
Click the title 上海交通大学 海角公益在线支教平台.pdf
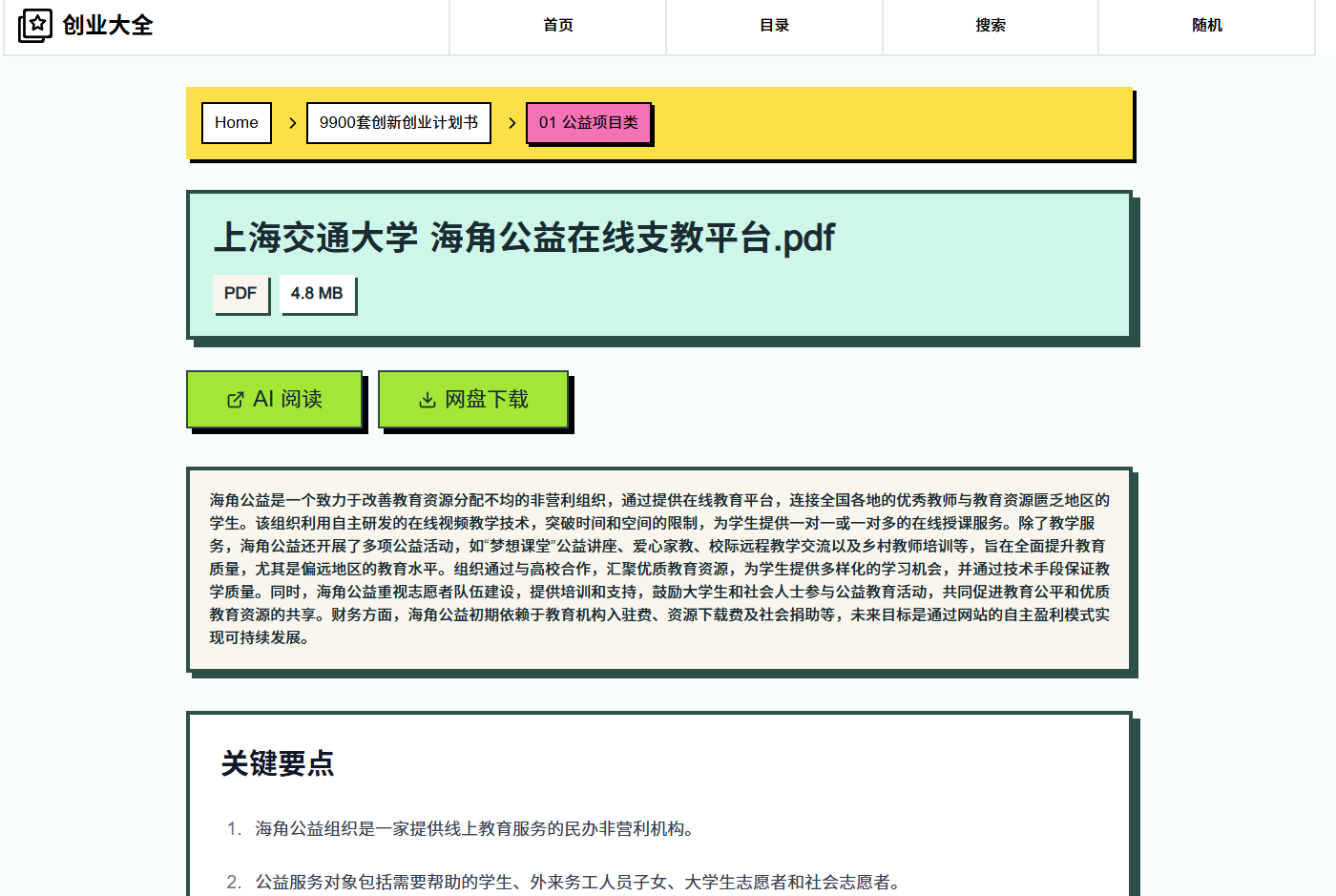point(524,238)
